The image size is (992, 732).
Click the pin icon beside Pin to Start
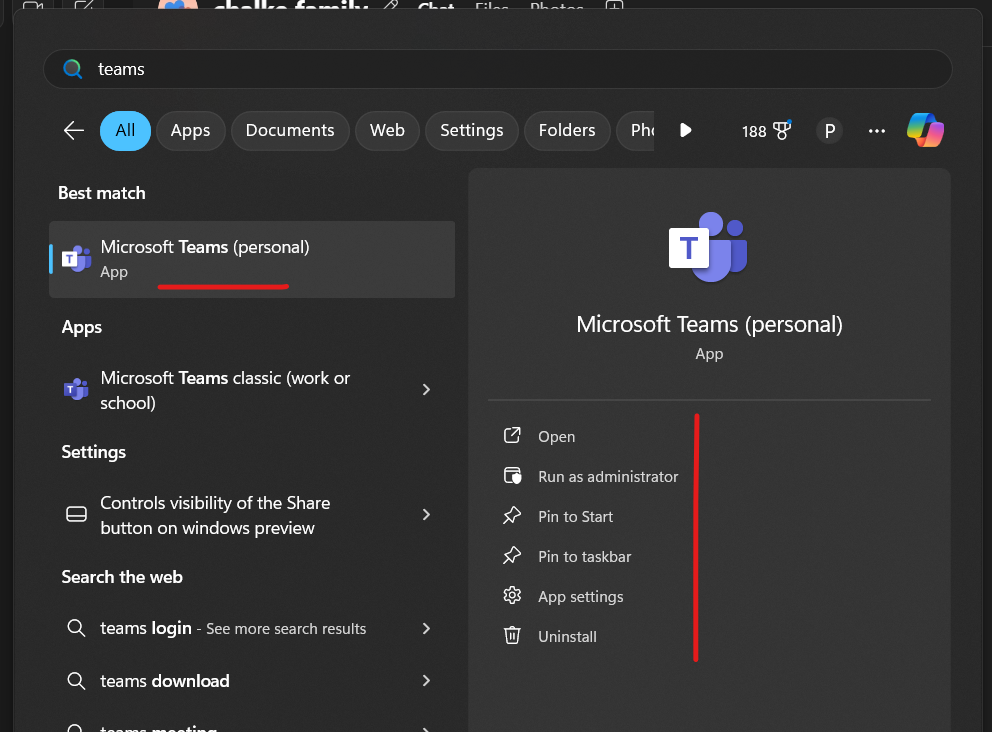pyautogui.click(x=512, y=516)
